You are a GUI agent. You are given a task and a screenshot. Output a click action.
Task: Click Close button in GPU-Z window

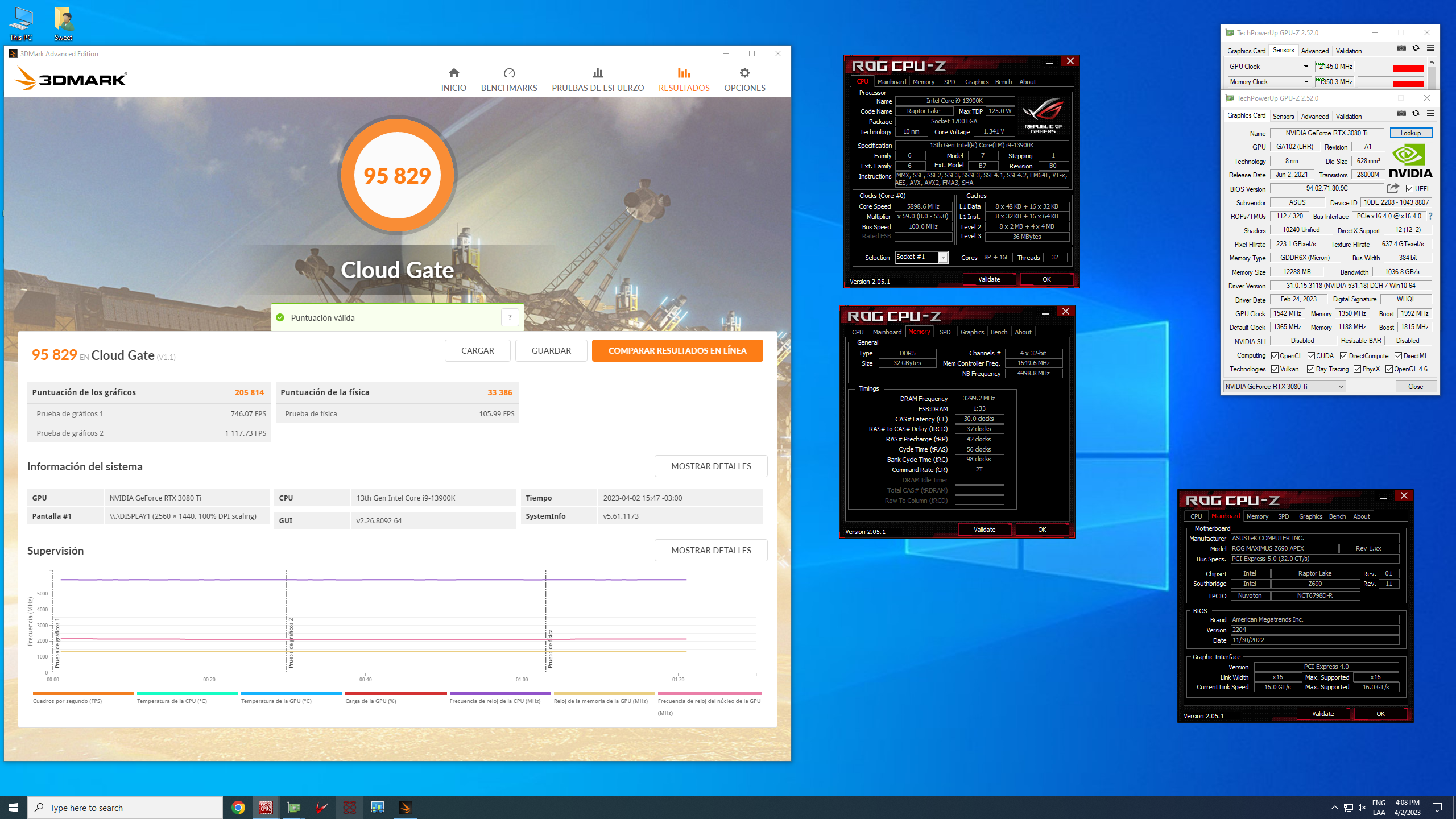pyautogui.click(x=1416, y=387)
